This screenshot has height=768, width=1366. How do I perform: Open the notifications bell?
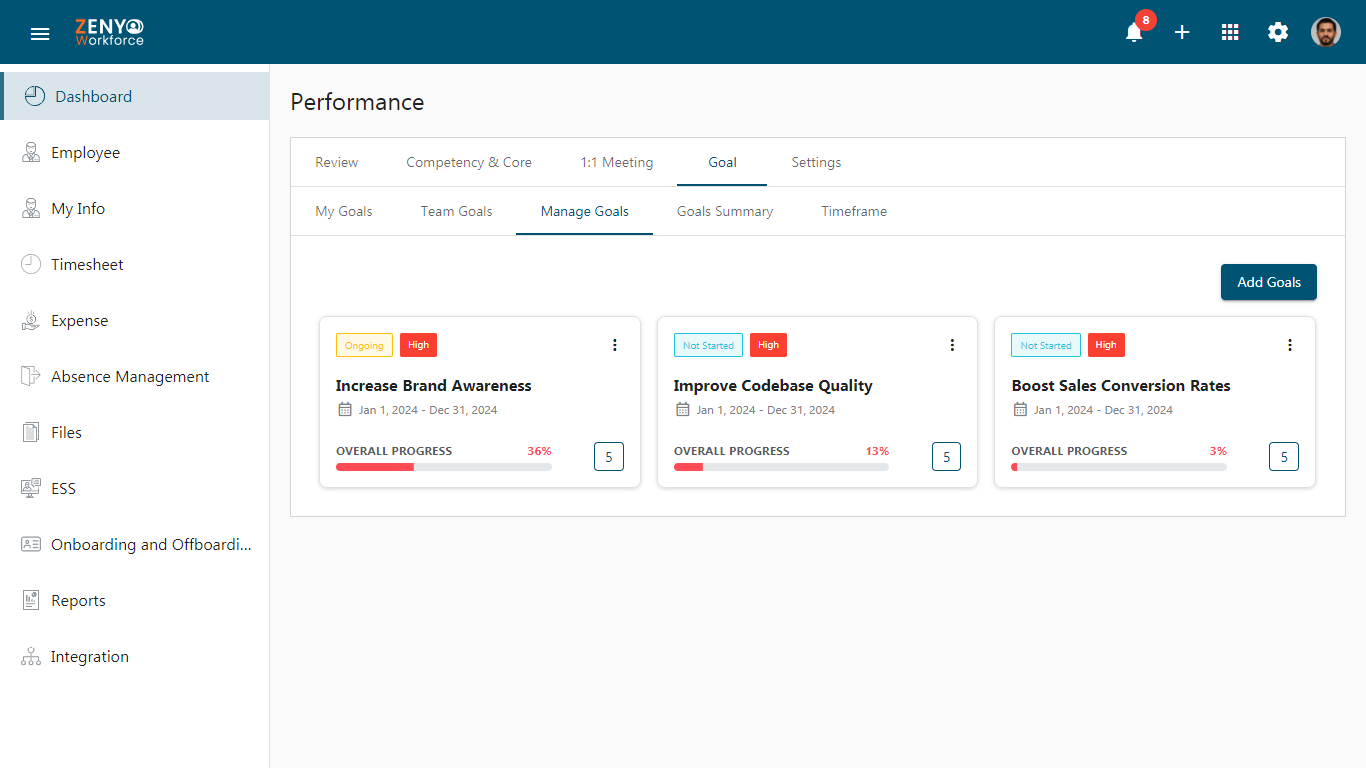1134,33
